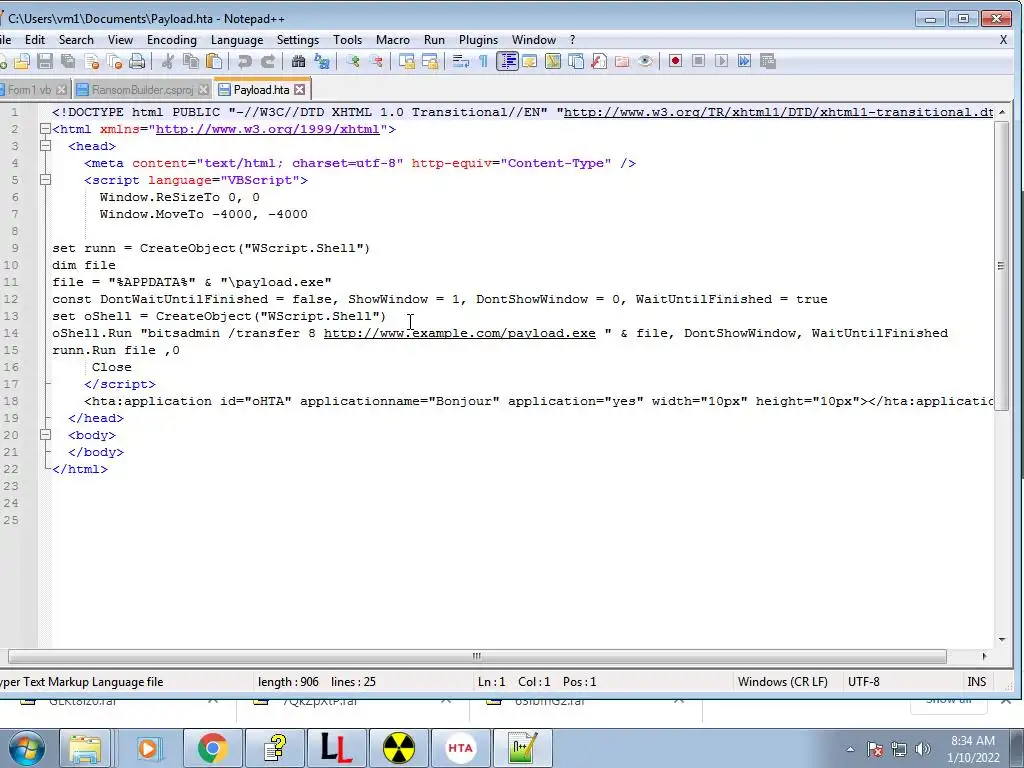Open the View menu
The image size is (1024, 768).
click(x=120, y=40)
